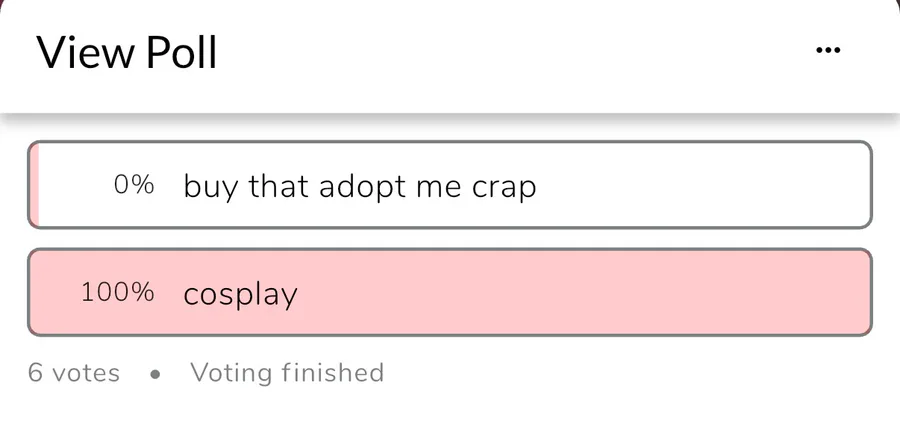Click the empty white area of the first option
Viewport: 900px width, 424px height.
pyautogui.click(x=700, y=186)
